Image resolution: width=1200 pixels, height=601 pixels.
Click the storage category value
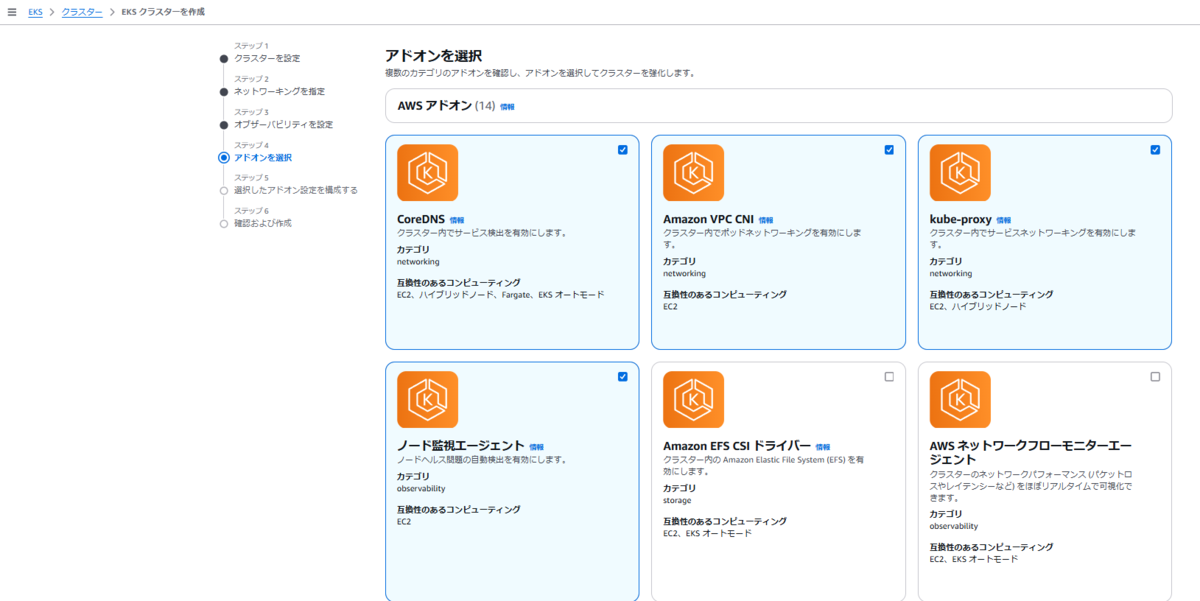[x=677, y=500]
